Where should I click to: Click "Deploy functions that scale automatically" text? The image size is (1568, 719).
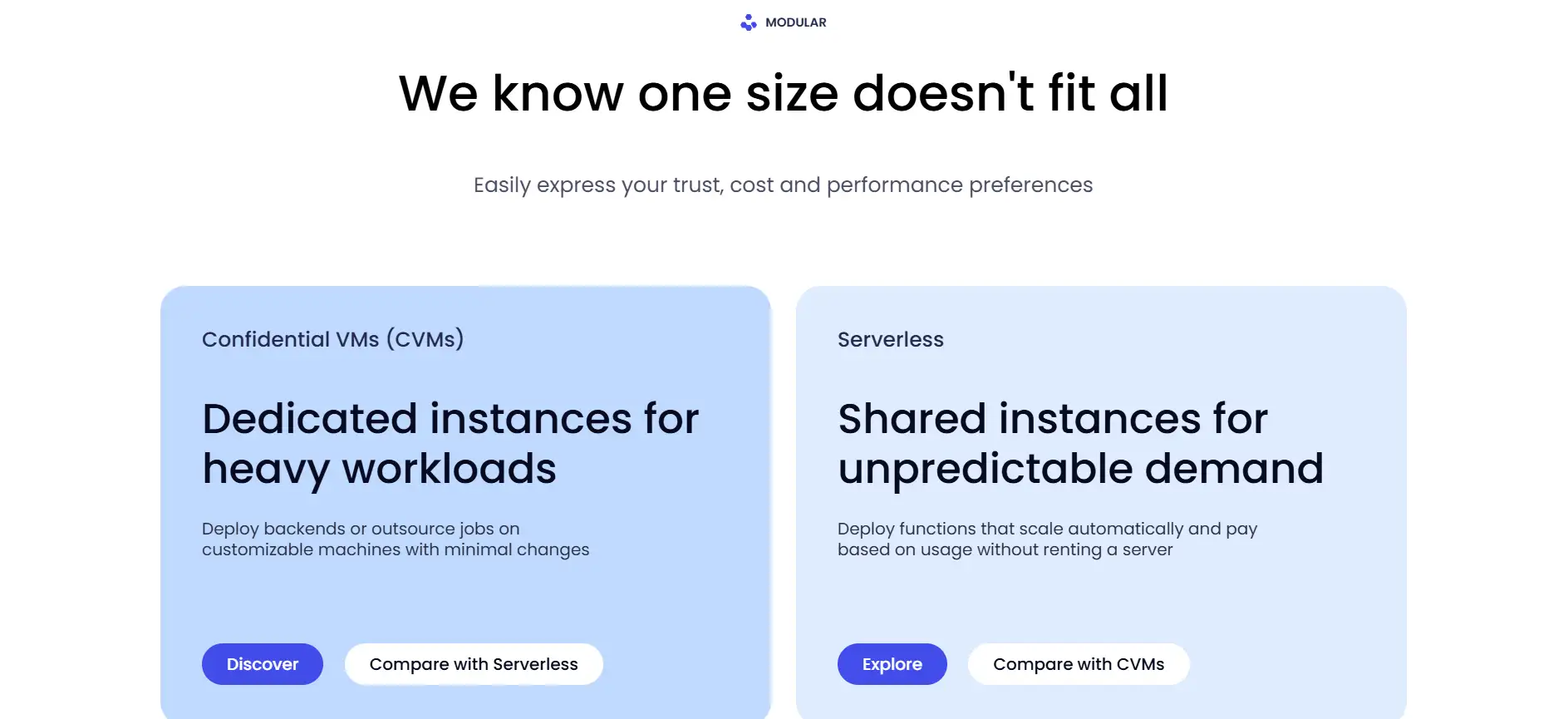point(1047,529)
